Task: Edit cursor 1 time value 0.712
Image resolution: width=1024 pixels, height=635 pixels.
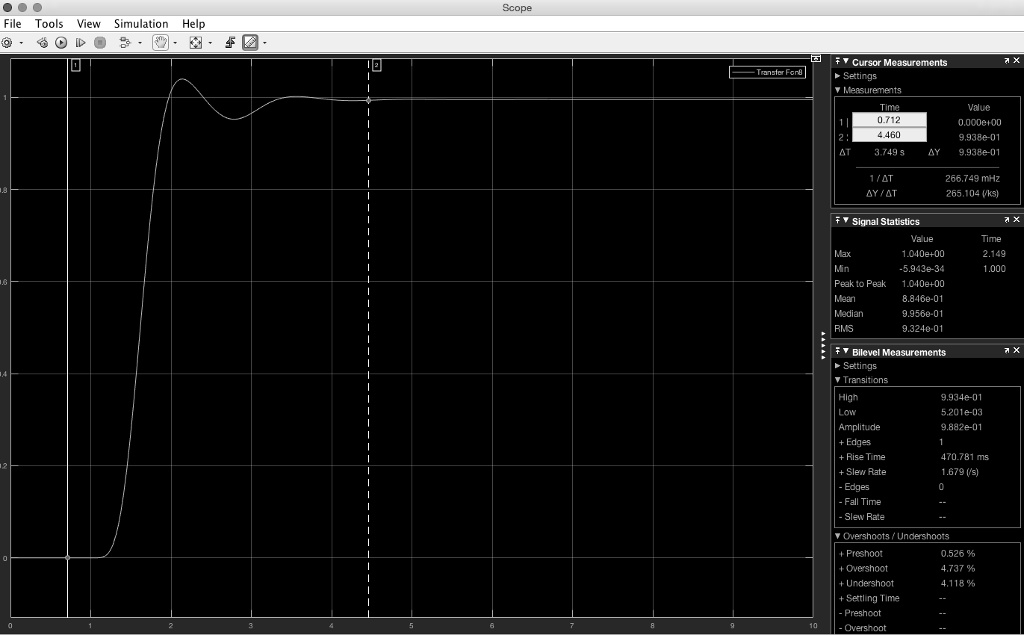Action: click(x=889, y=119)
